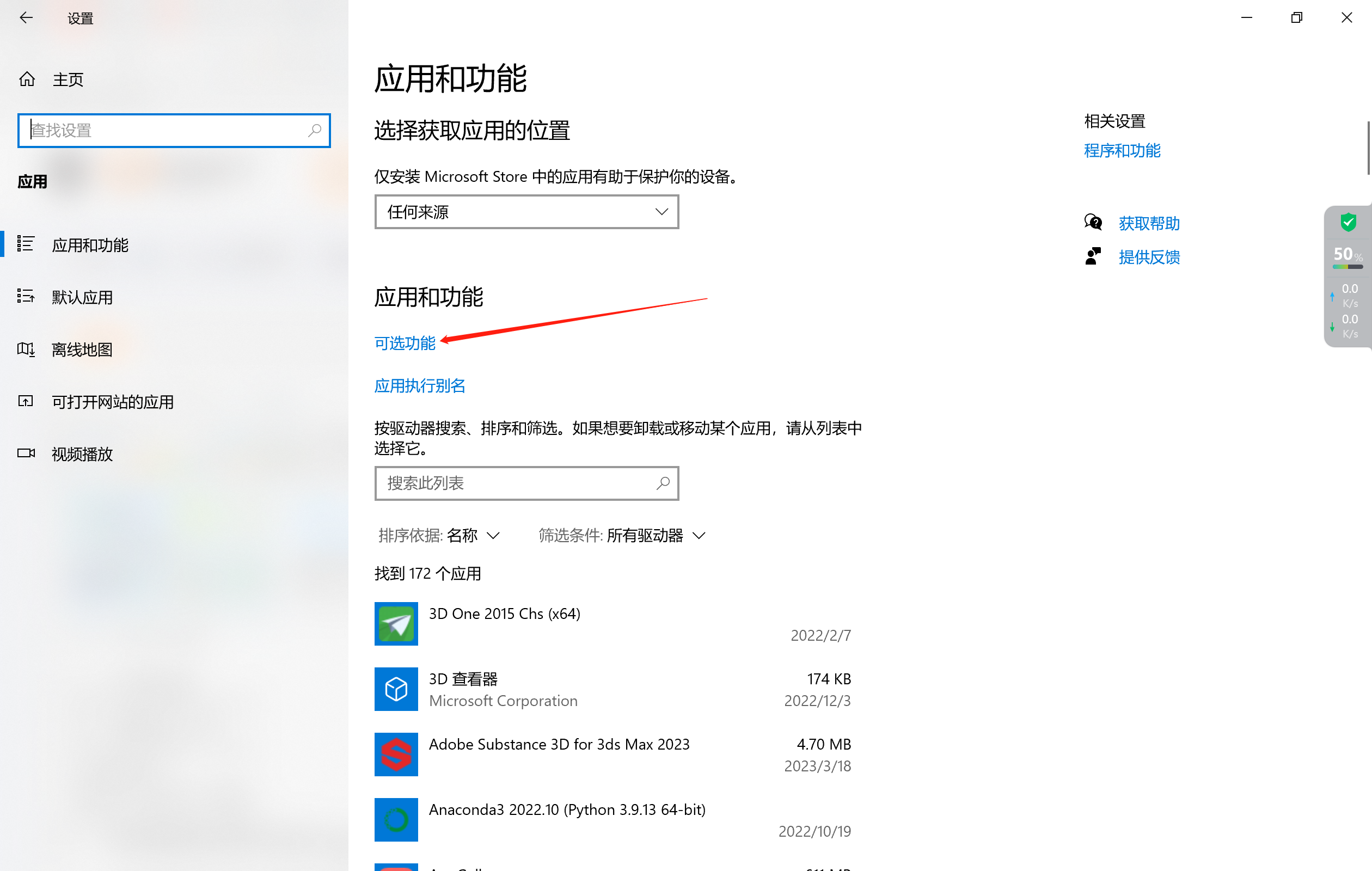Focus the 搜索此列表 search box
Viewport: 1372px width, 871px height.
(526, 483)
